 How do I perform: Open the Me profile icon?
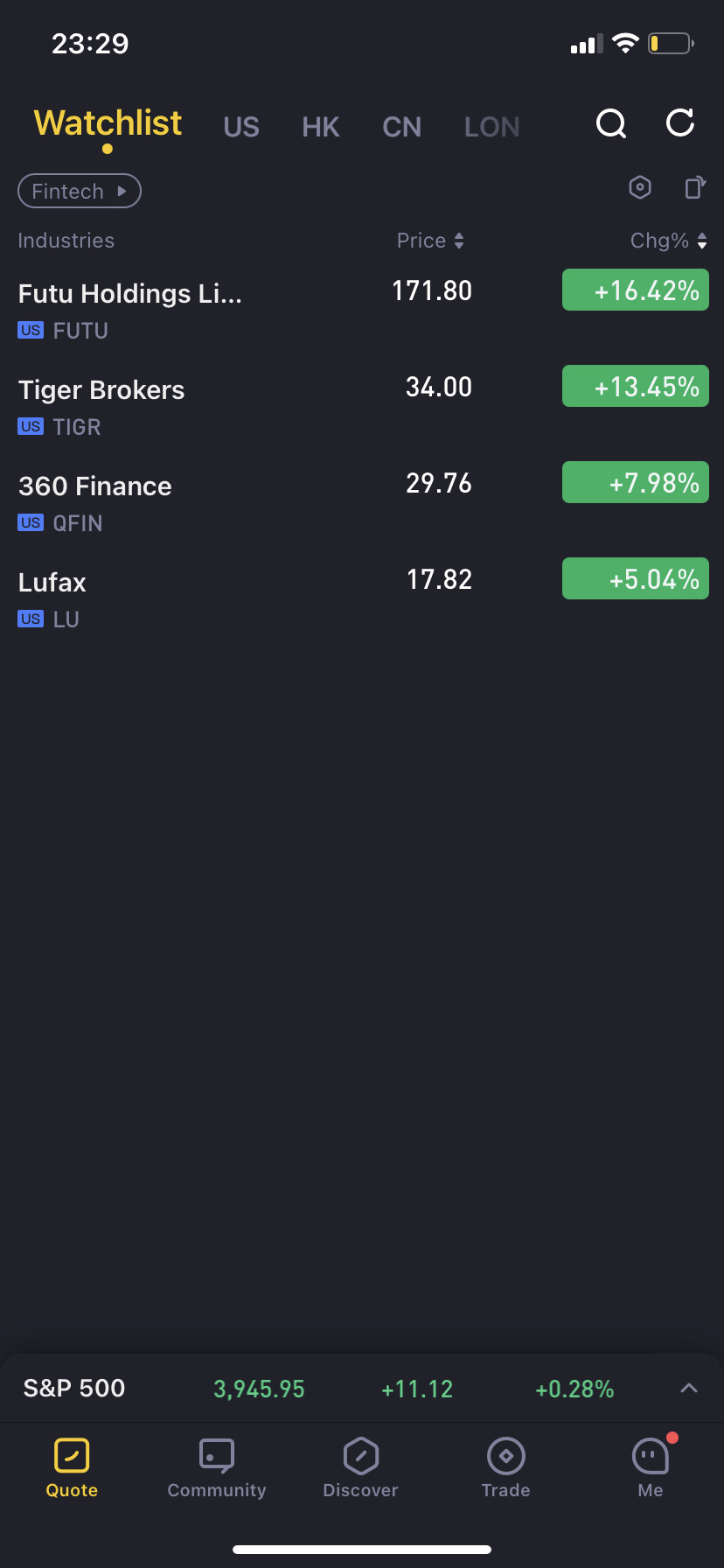651,1457
